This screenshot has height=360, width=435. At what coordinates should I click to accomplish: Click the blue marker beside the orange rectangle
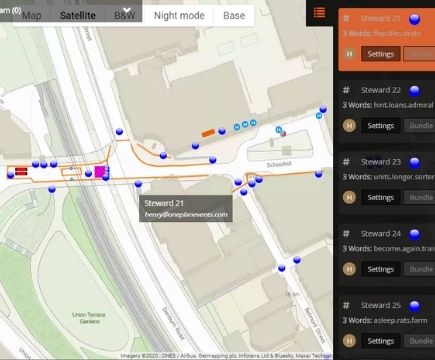222,131
